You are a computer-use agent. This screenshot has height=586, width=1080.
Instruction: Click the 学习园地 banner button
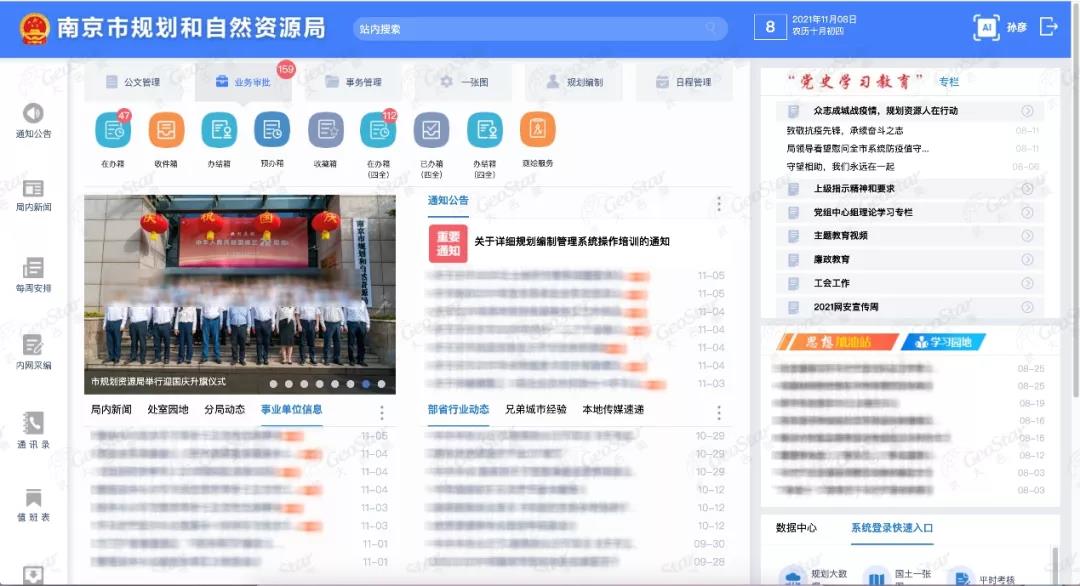pyautogui.click(x=942, y=342)
